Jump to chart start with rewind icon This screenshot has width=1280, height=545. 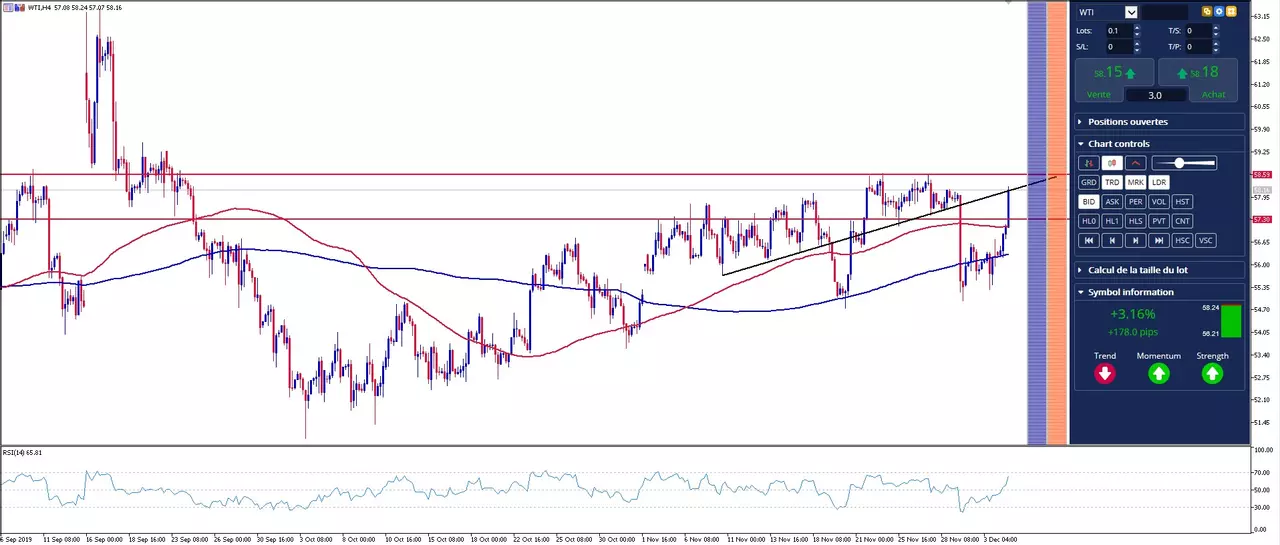coord(1088,240)
